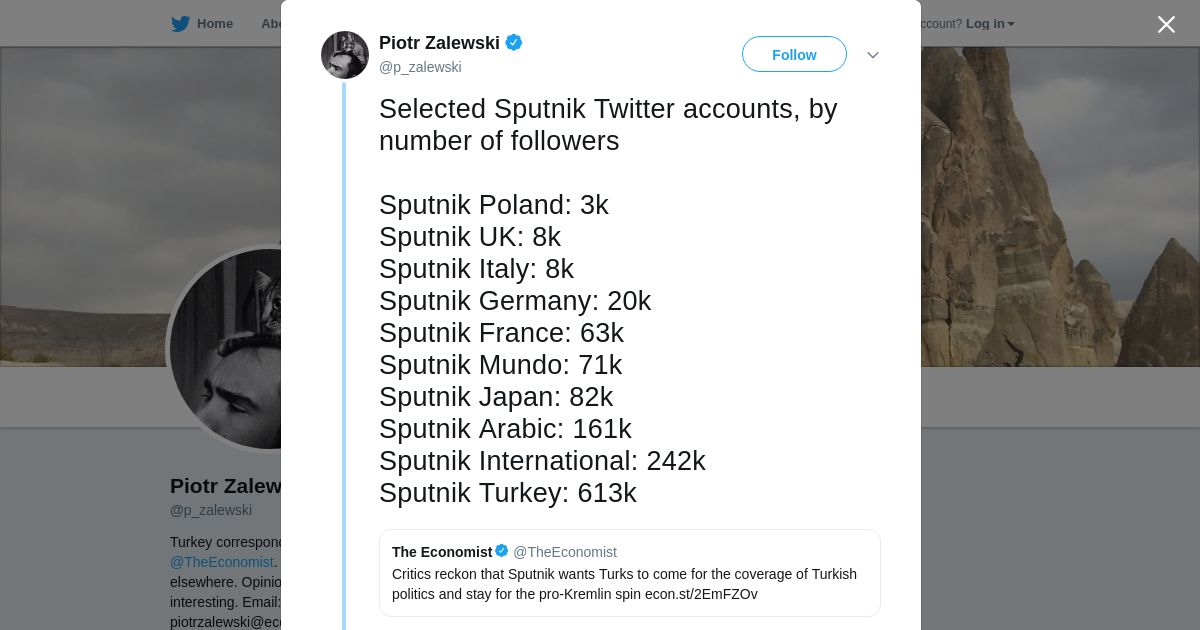Open the @TheEconomist link in profile bio
The height and width of the screenshot is (630, 1200).
click(x=222, y=562)
